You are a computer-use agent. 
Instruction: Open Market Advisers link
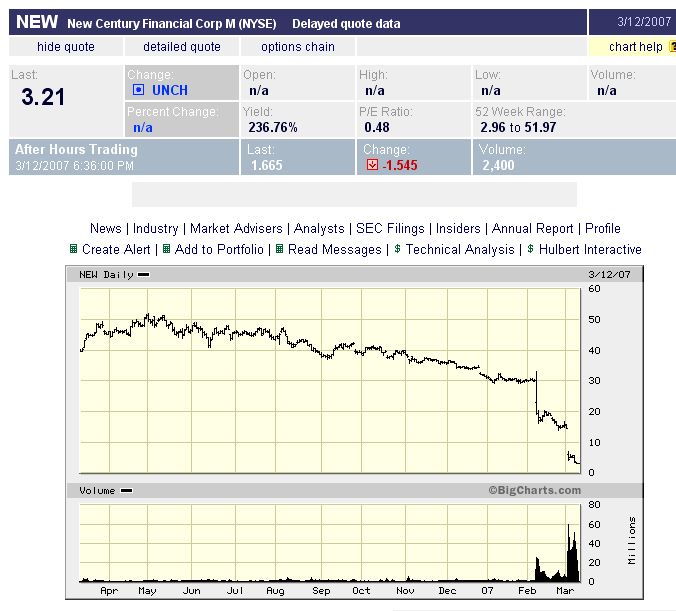click(x=236, y=229)
